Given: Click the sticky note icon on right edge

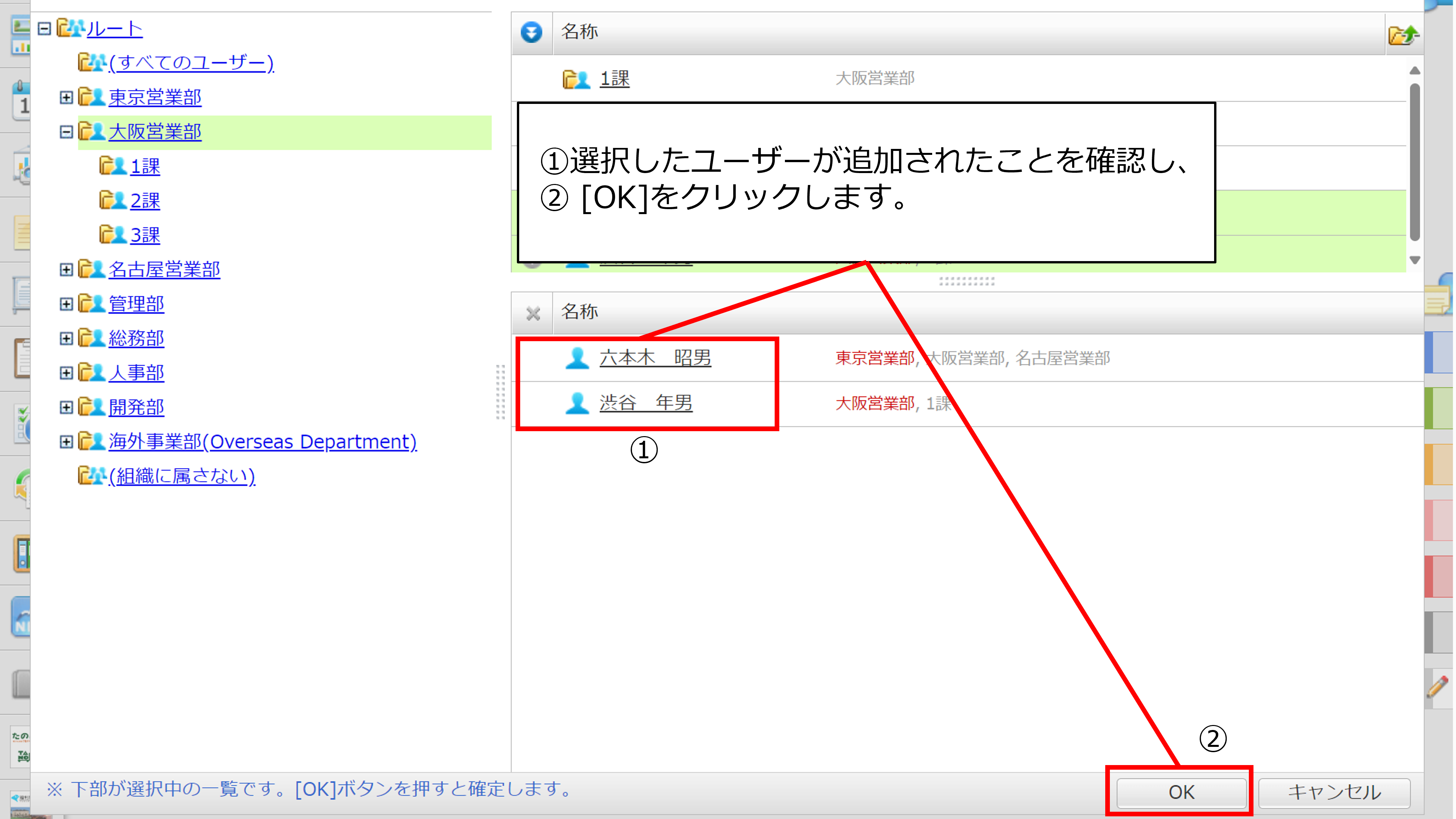Looking at the screenshot, I should tap(1437, 299).
